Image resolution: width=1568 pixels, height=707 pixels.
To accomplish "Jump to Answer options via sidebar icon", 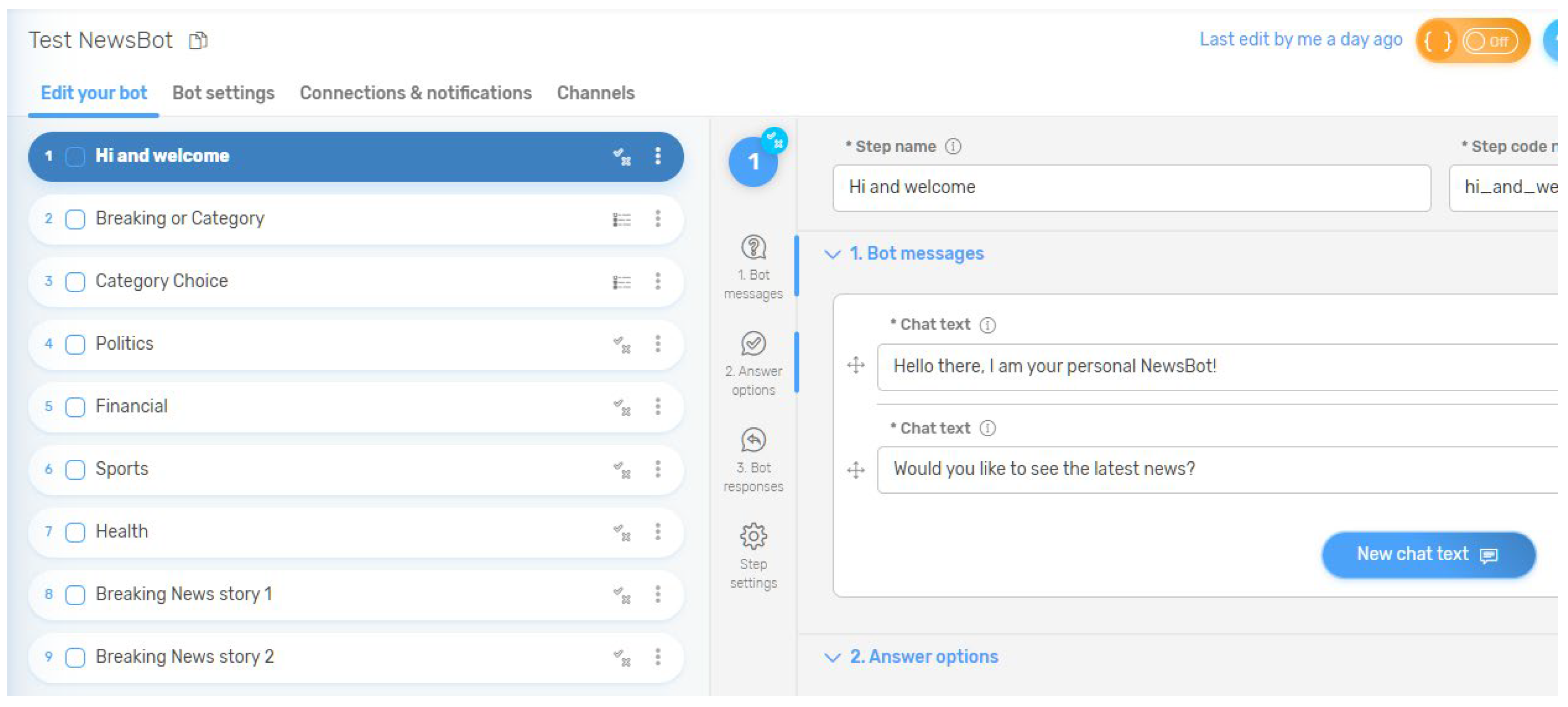I will (753, 344).
